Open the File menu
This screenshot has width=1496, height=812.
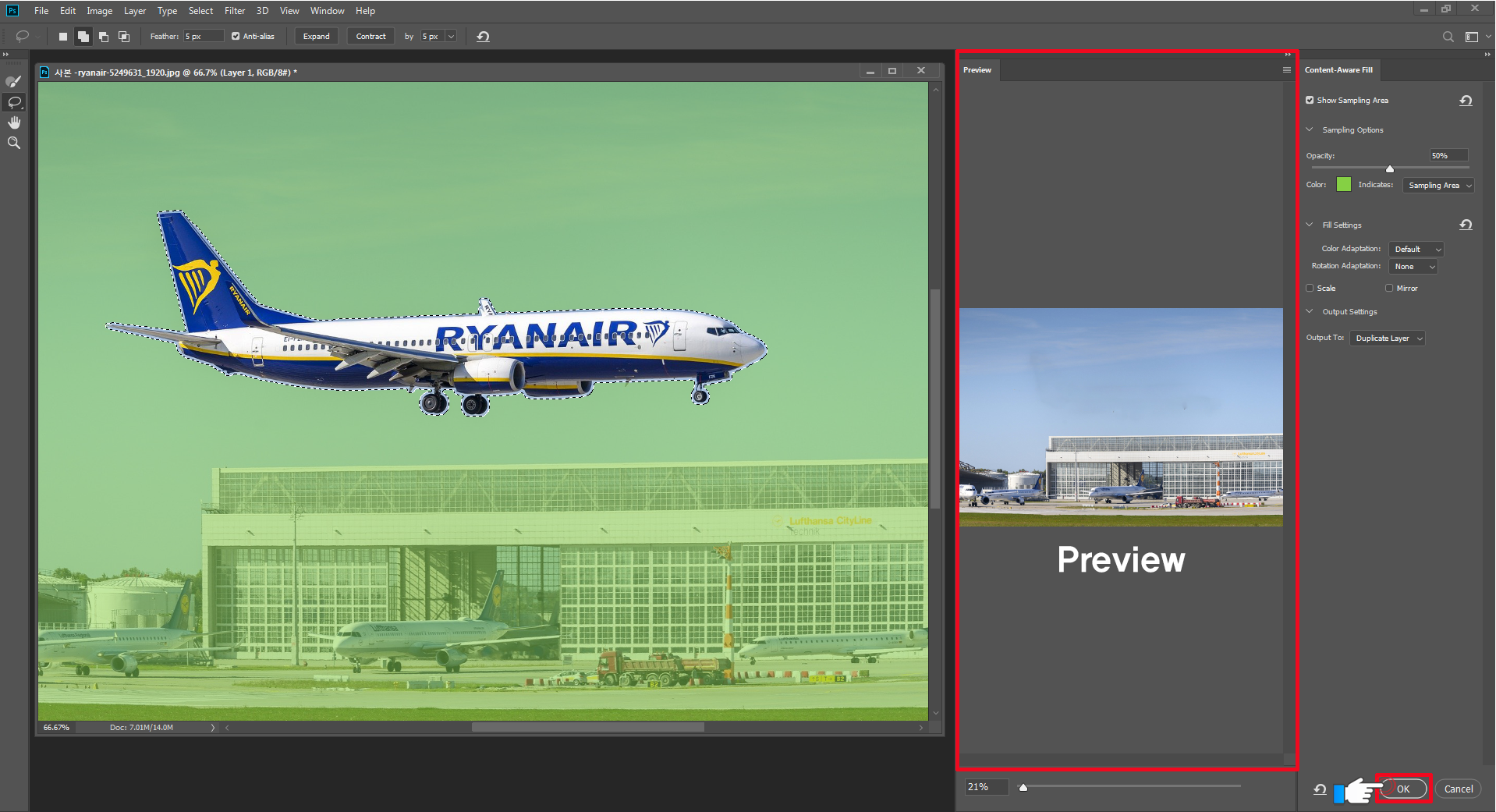click(41, 11)
